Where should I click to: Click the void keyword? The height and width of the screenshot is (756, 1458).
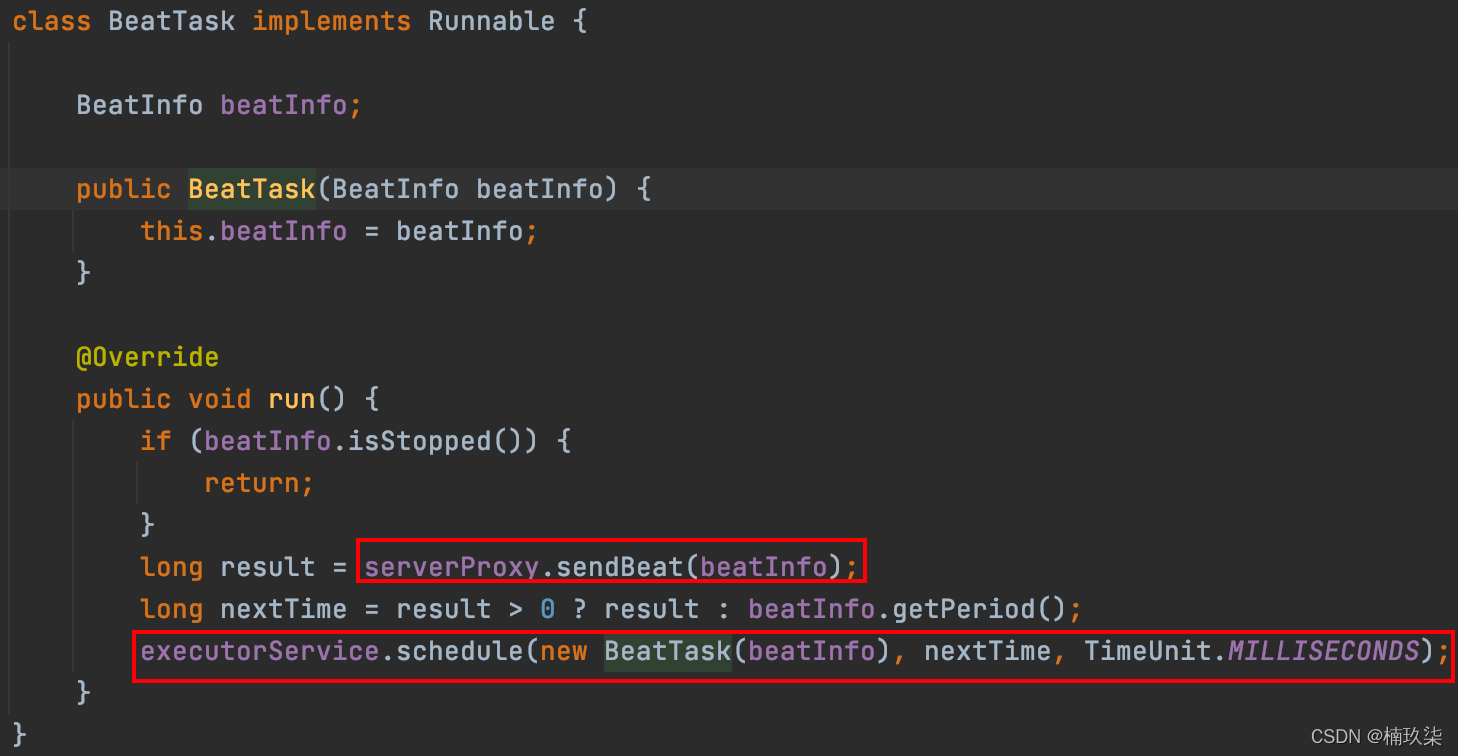tap(219, 399)
